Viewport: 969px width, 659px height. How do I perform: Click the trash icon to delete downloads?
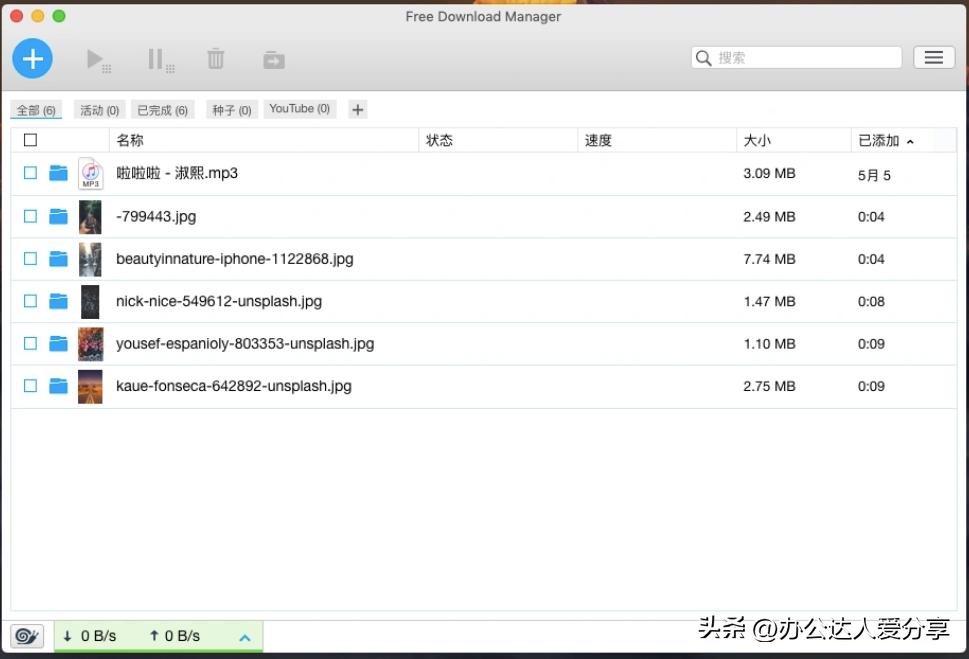(x=215, y=58)
